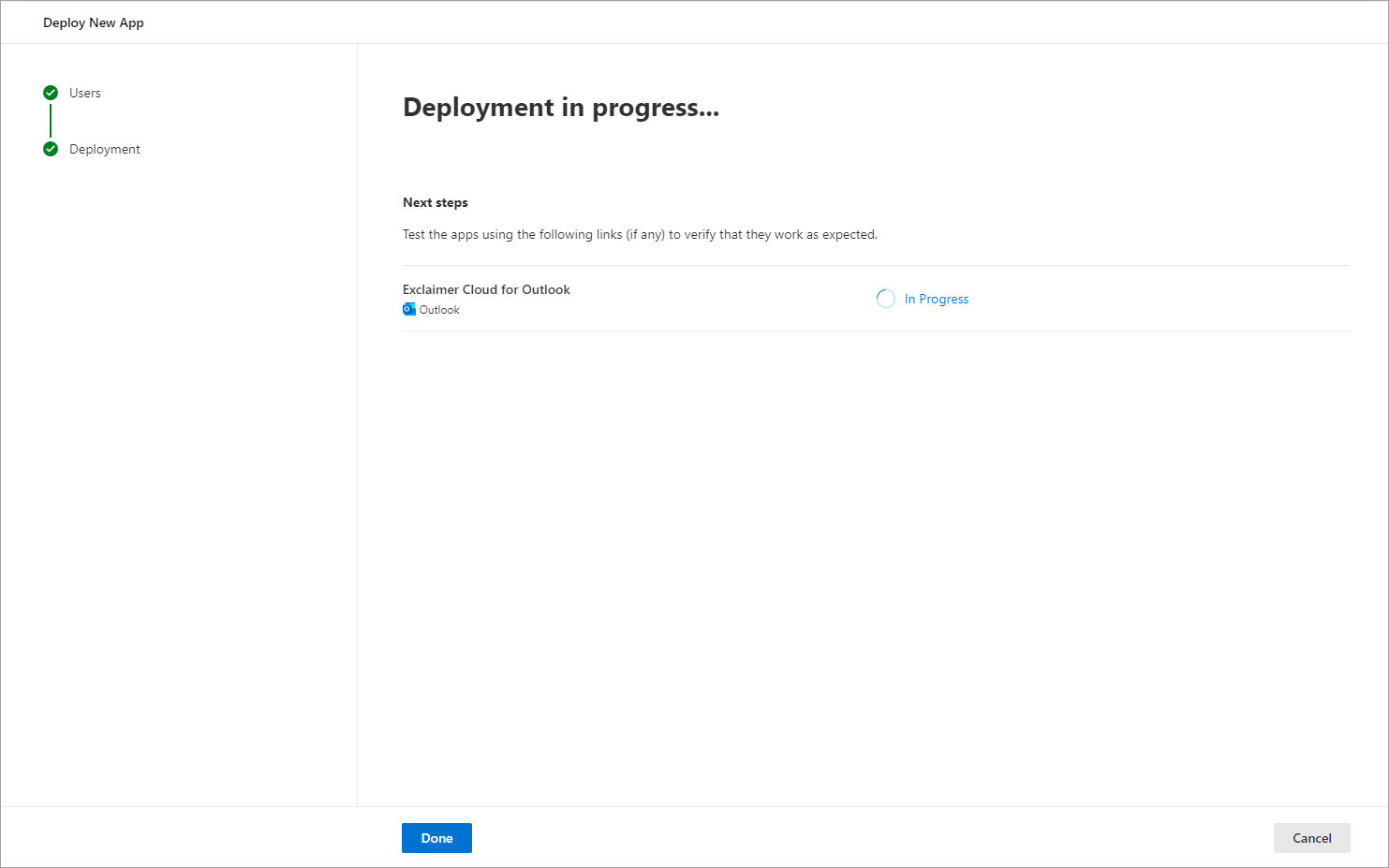Click the Deploy New App title

(94, 22)
